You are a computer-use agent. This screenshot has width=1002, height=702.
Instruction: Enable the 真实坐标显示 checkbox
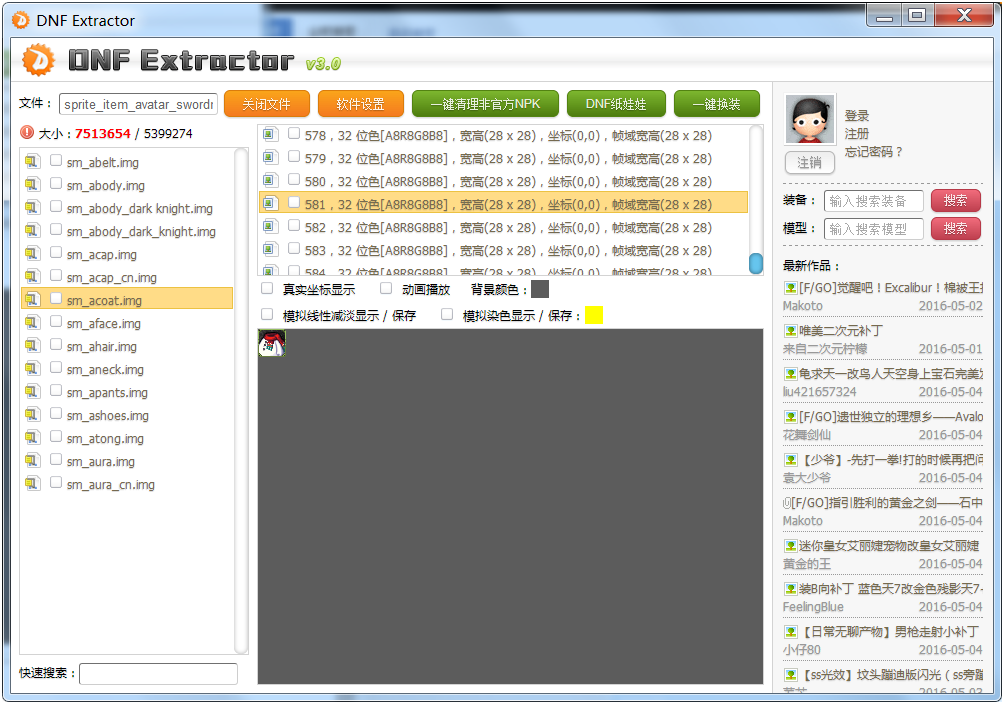pos(267,289)
